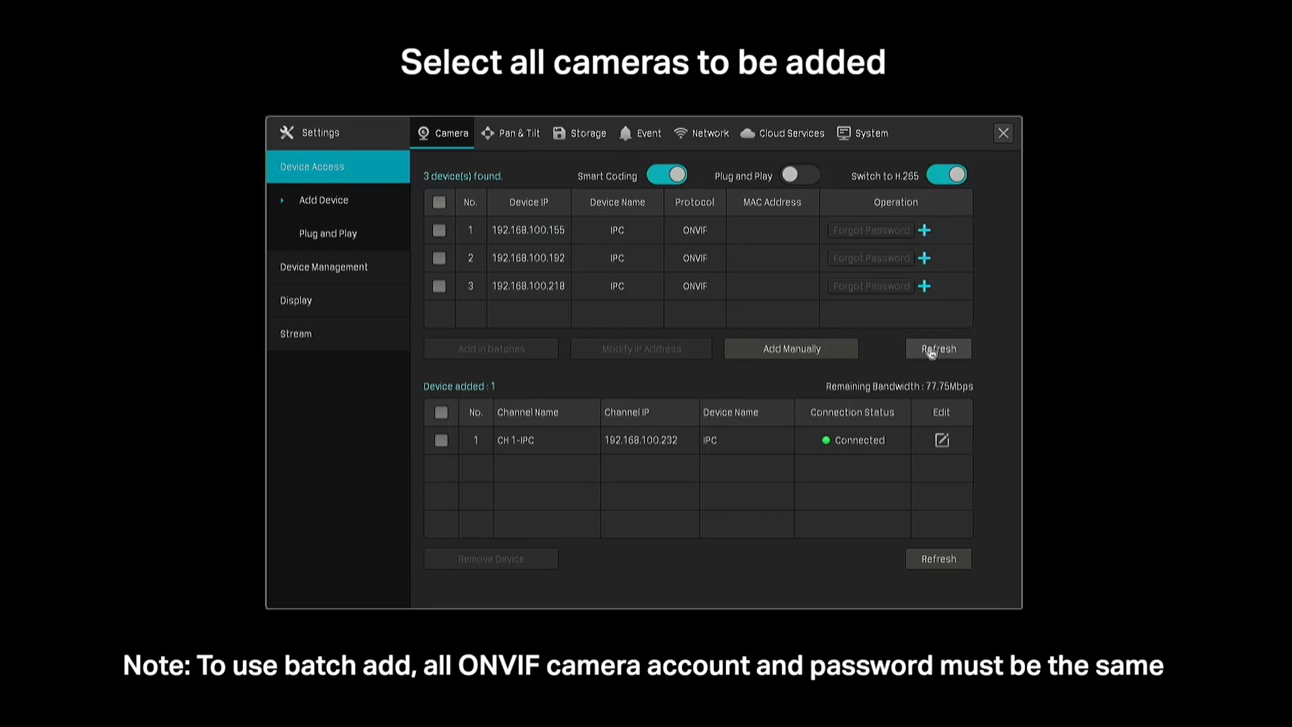
Task: Open the Event tab
Action: click(x=640, y=133)
